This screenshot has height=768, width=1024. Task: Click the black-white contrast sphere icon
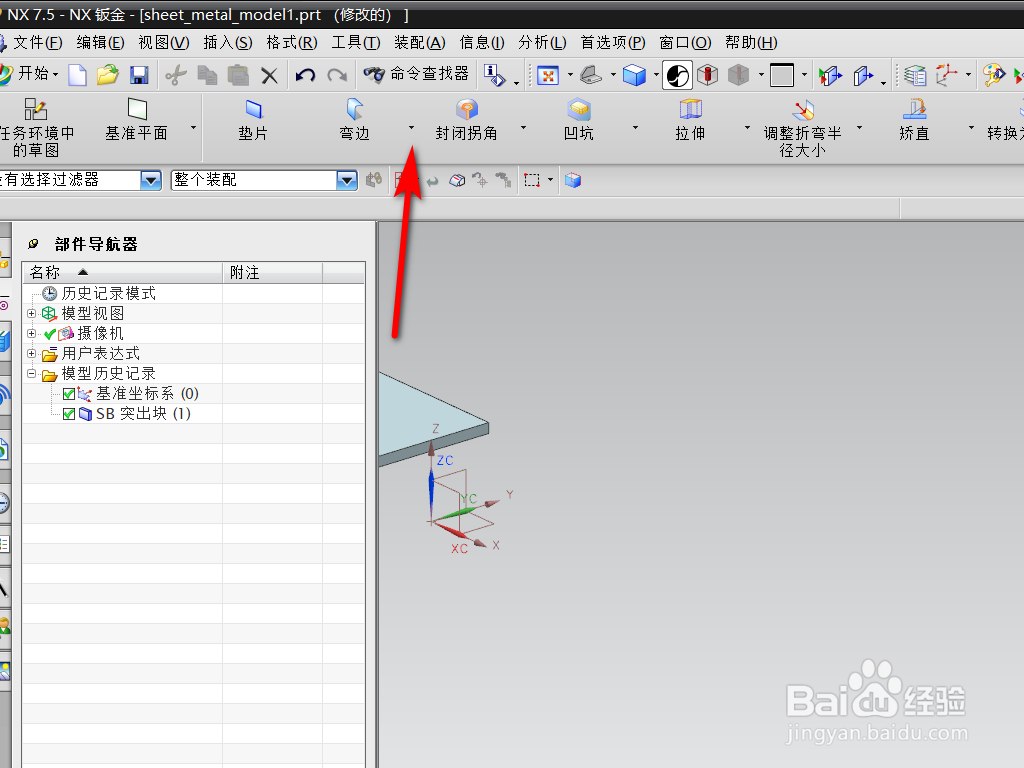pyautogui.click(x=677, y=75)
